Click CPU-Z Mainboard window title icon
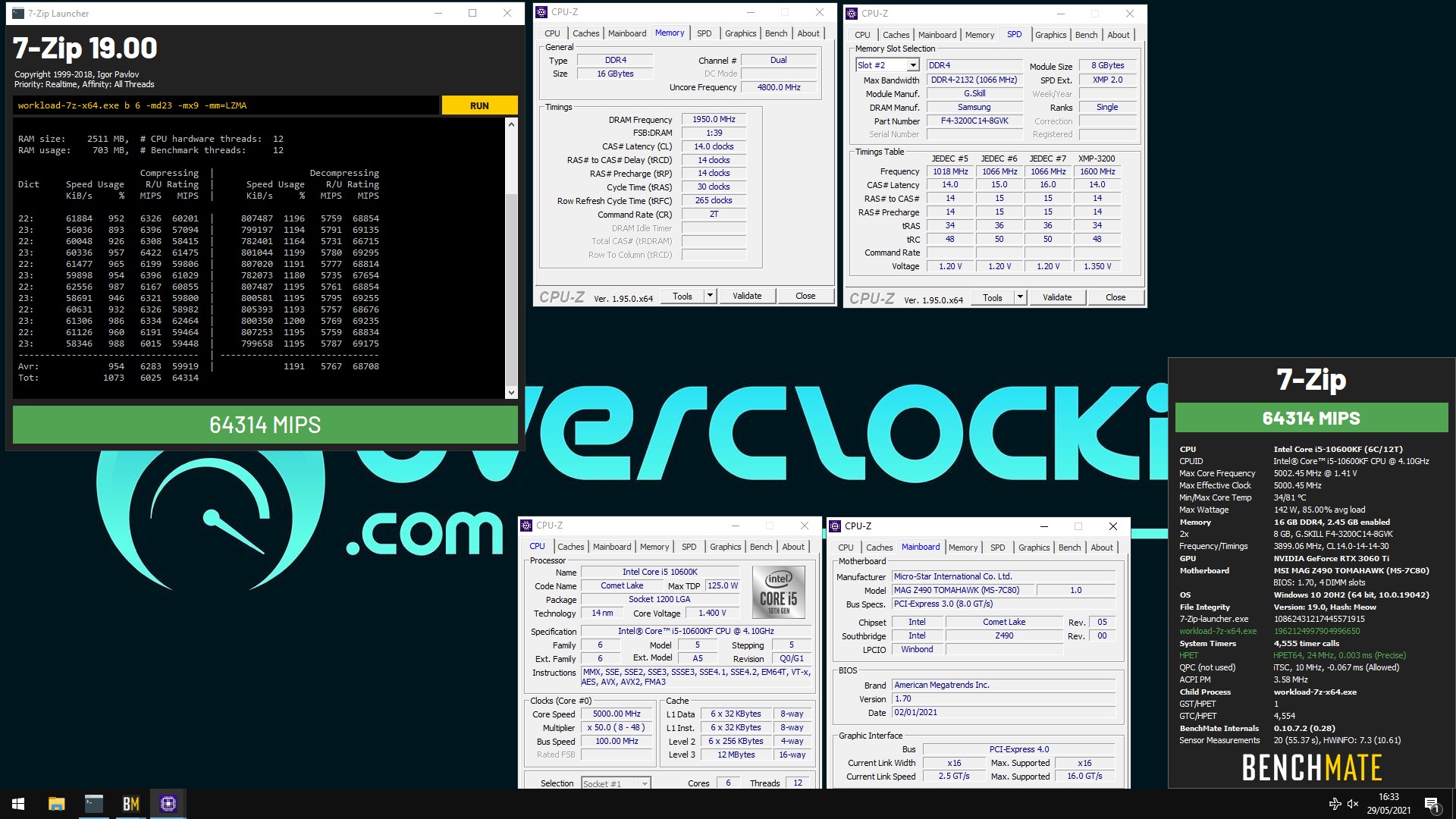Viewport: 1456px width, 819px height. point(835,526)
